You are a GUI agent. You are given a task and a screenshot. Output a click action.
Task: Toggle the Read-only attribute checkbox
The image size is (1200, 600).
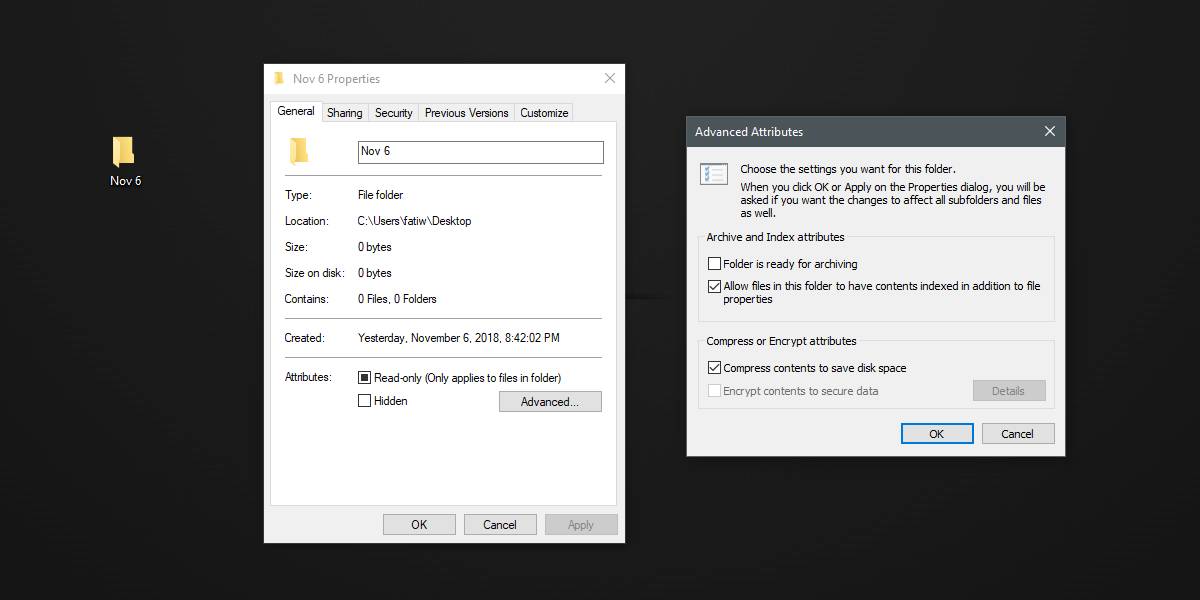point(364,378)
